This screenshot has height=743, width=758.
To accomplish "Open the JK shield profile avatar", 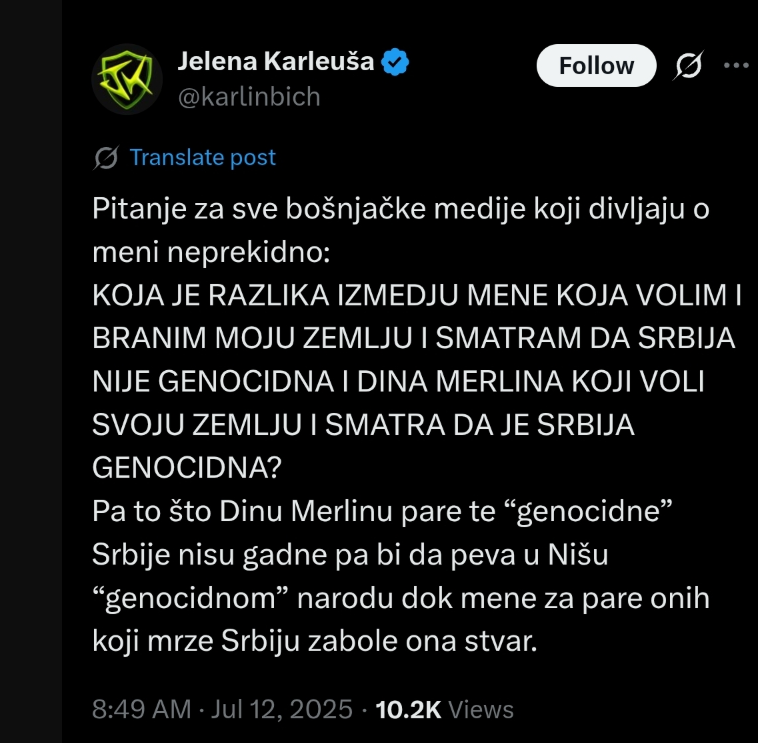I will pos(127,79).
